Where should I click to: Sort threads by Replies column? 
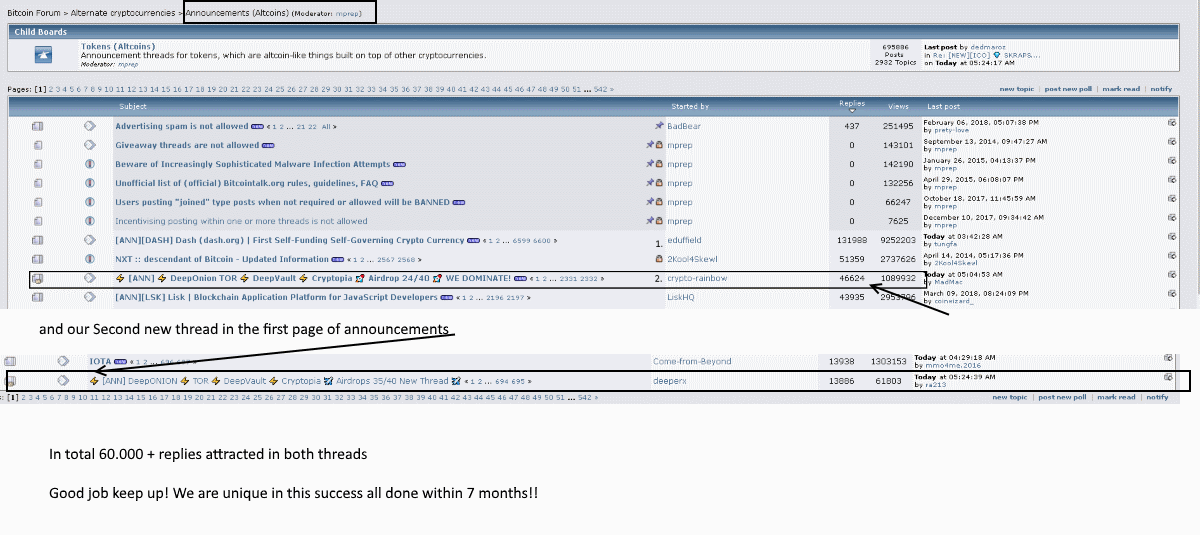[852, 102]
